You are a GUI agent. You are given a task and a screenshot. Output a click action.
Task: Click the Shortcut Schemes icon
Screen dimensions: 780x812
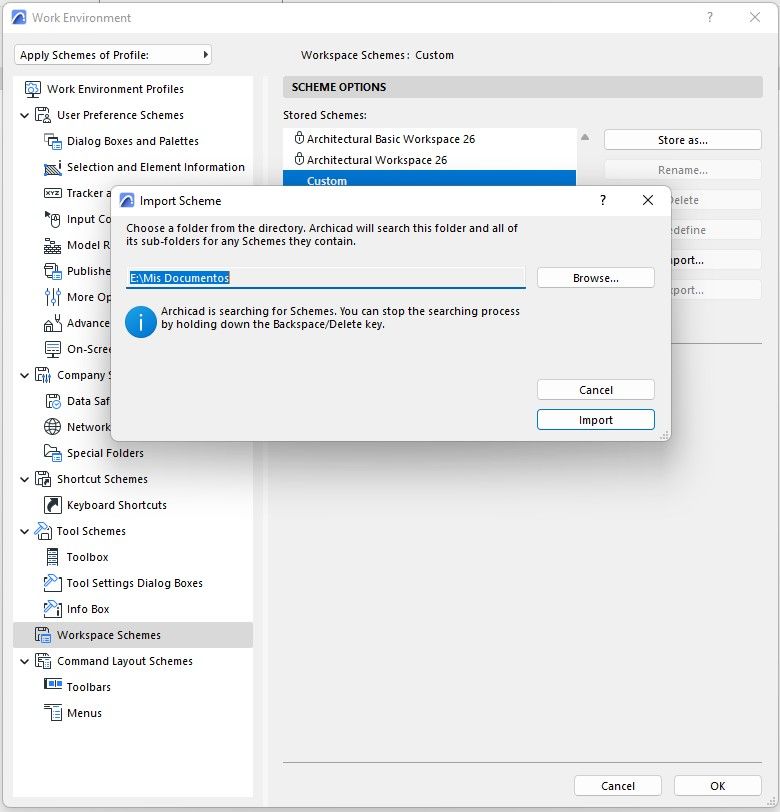tap(42, 479)
